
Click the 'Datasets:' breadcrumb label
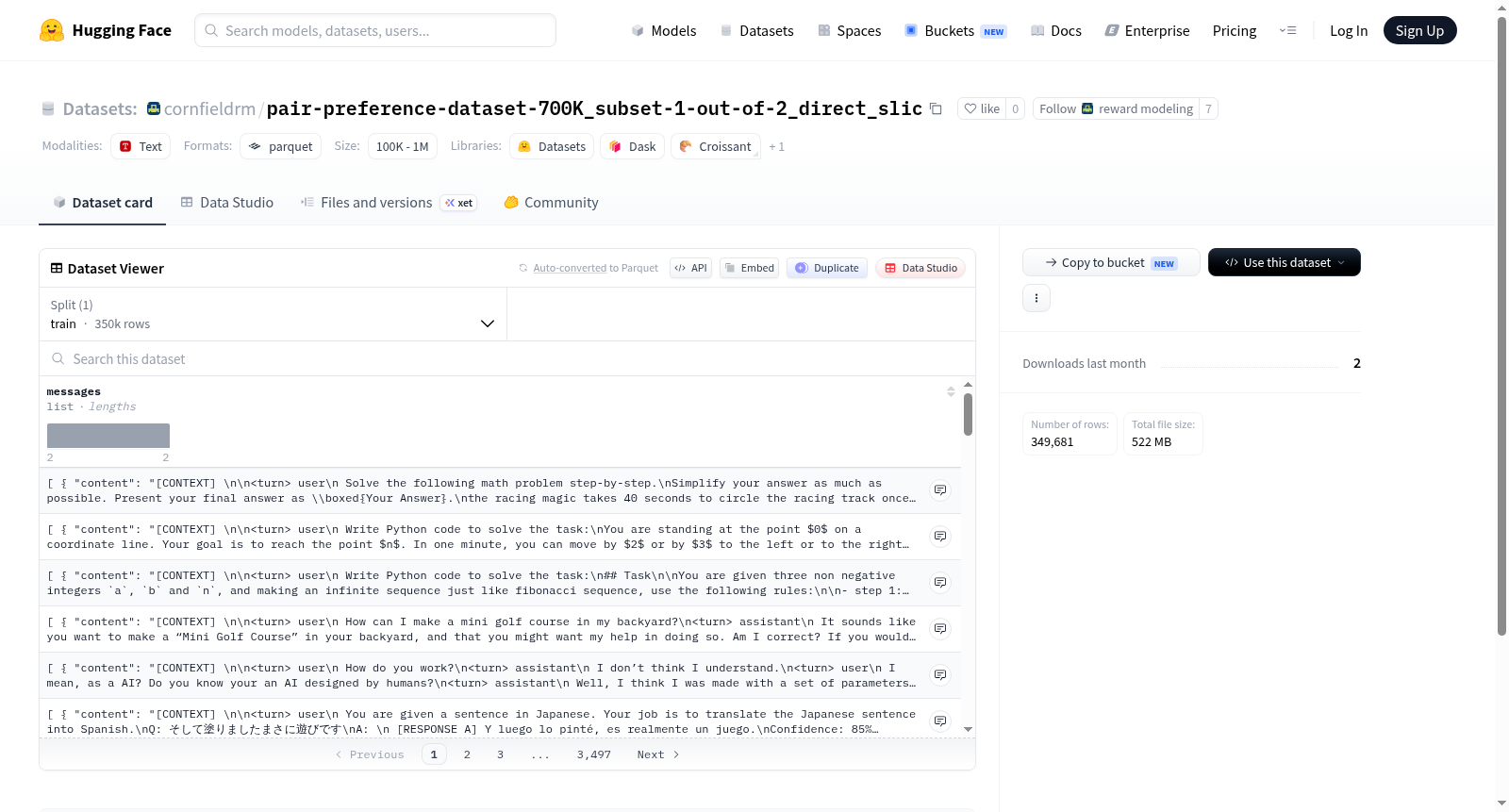(100, 108)
